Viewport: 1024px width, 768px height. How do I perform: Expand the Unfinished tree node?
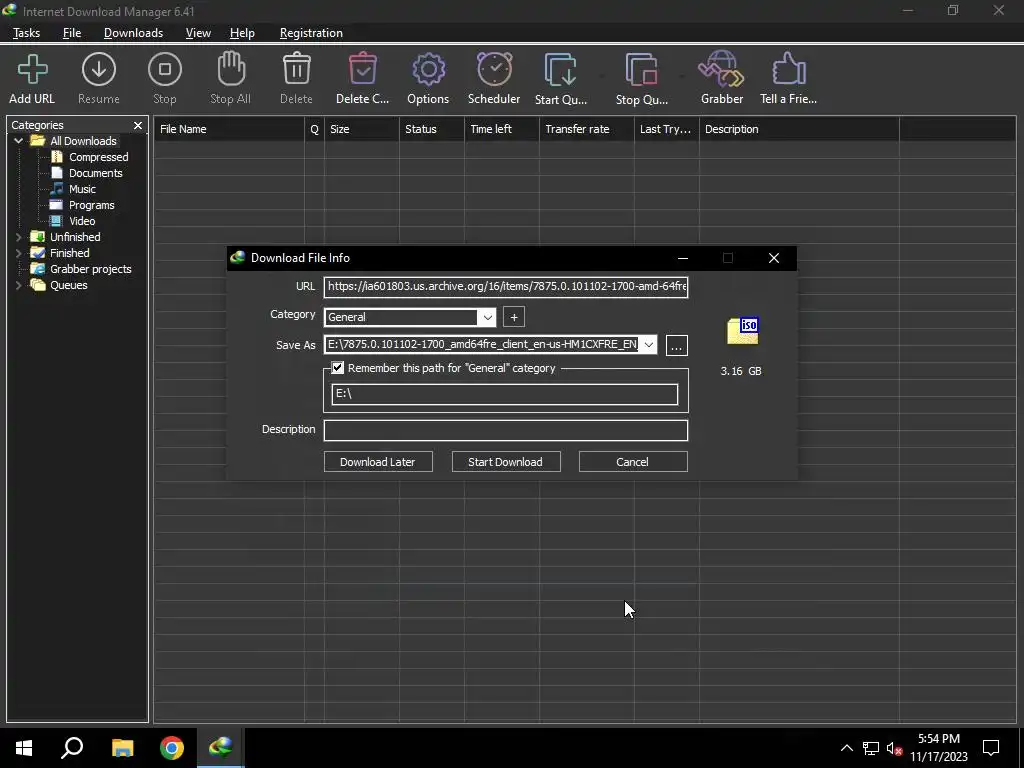18,237
